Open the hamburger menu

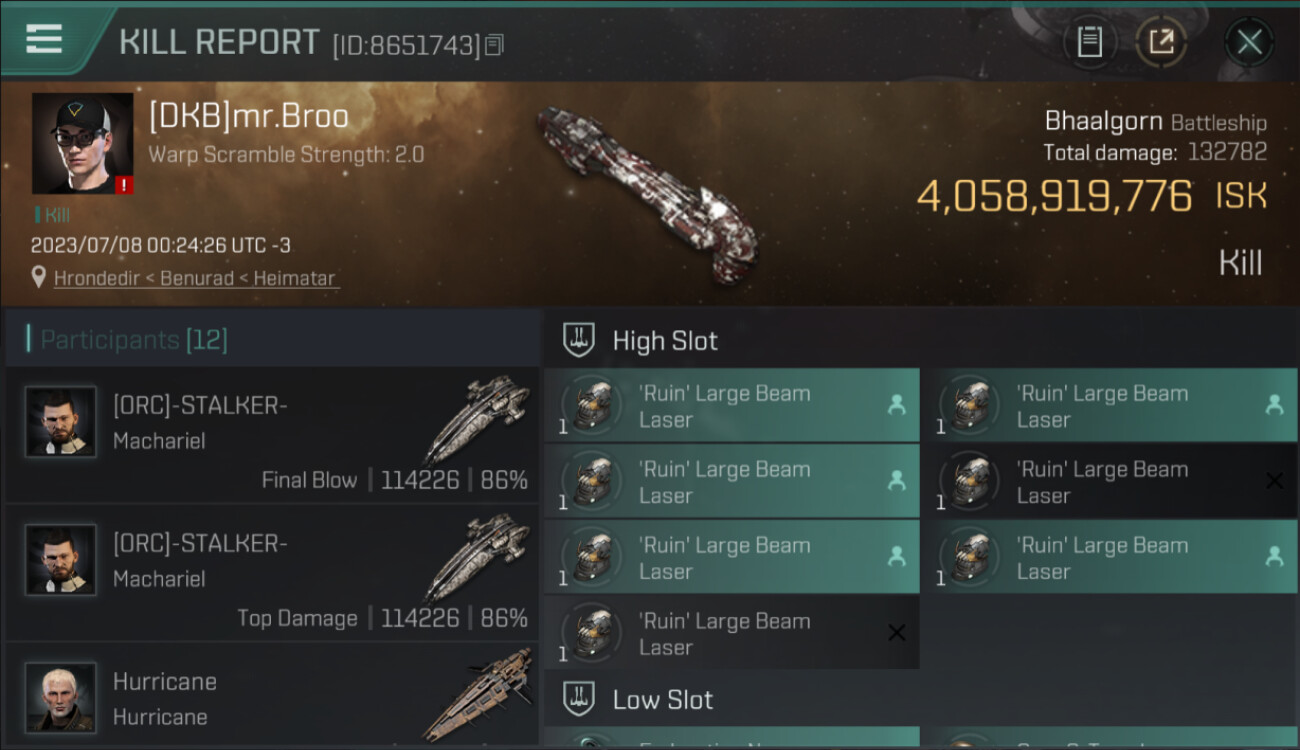(44, 40)
